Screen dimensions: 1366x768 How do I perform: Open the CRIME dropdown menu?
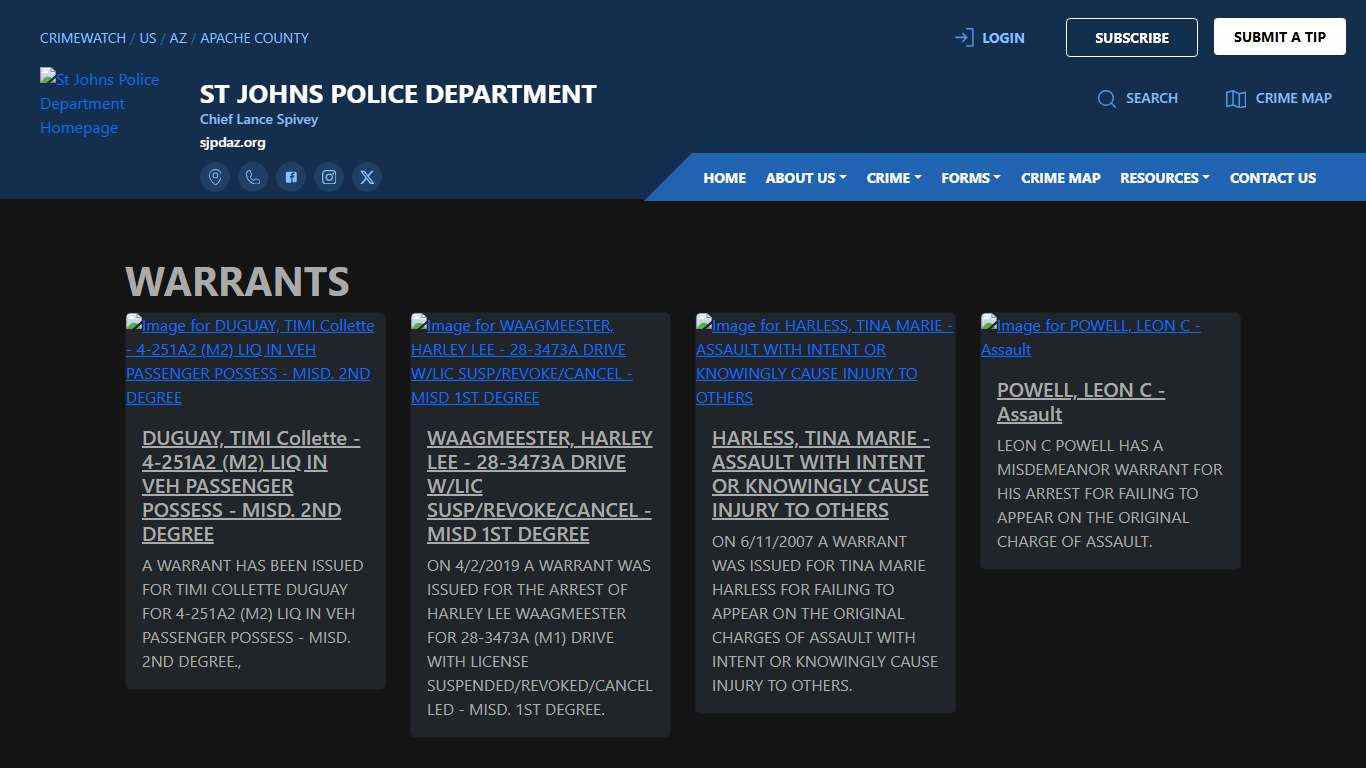[892, 177]
